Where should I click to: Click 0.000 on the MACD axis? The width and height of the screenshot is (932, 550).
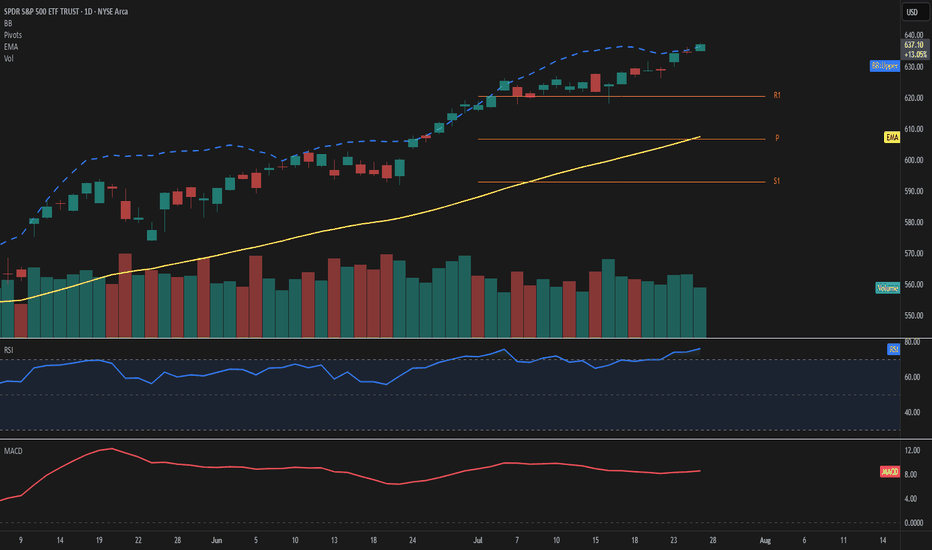point(914,523)
